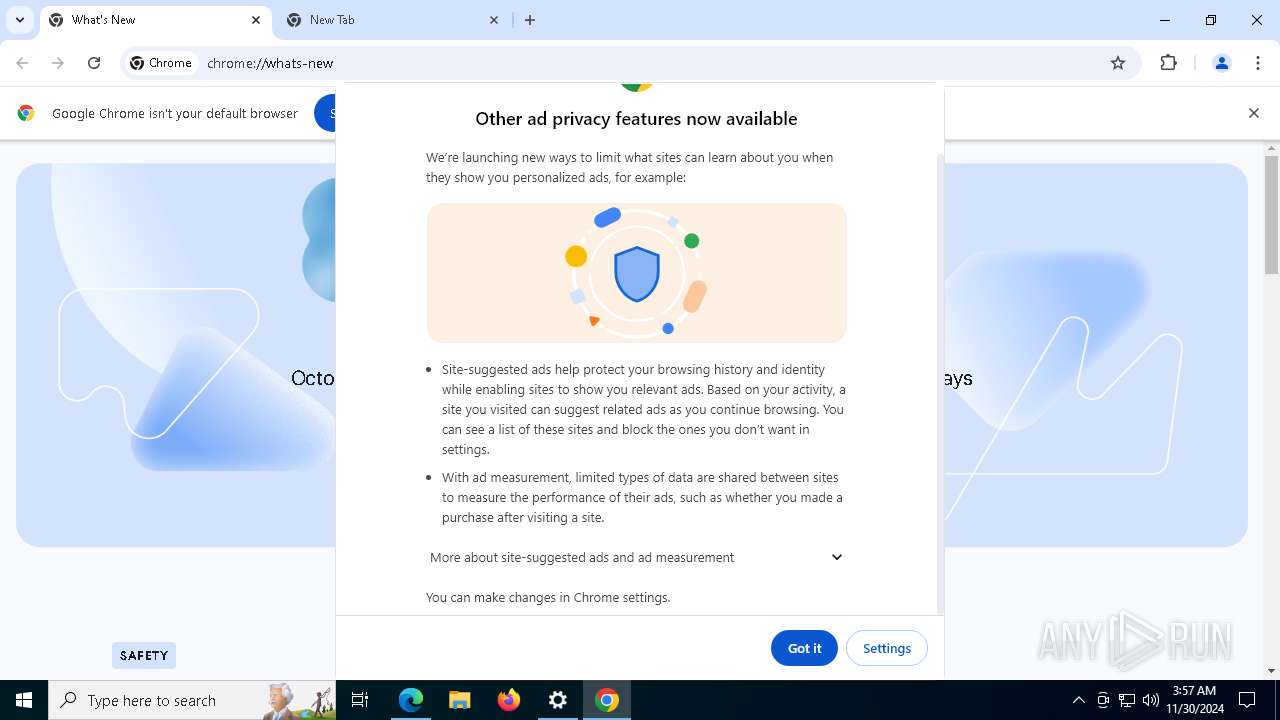
Task: Click the taskbar search box
Action: coord(192,700)
